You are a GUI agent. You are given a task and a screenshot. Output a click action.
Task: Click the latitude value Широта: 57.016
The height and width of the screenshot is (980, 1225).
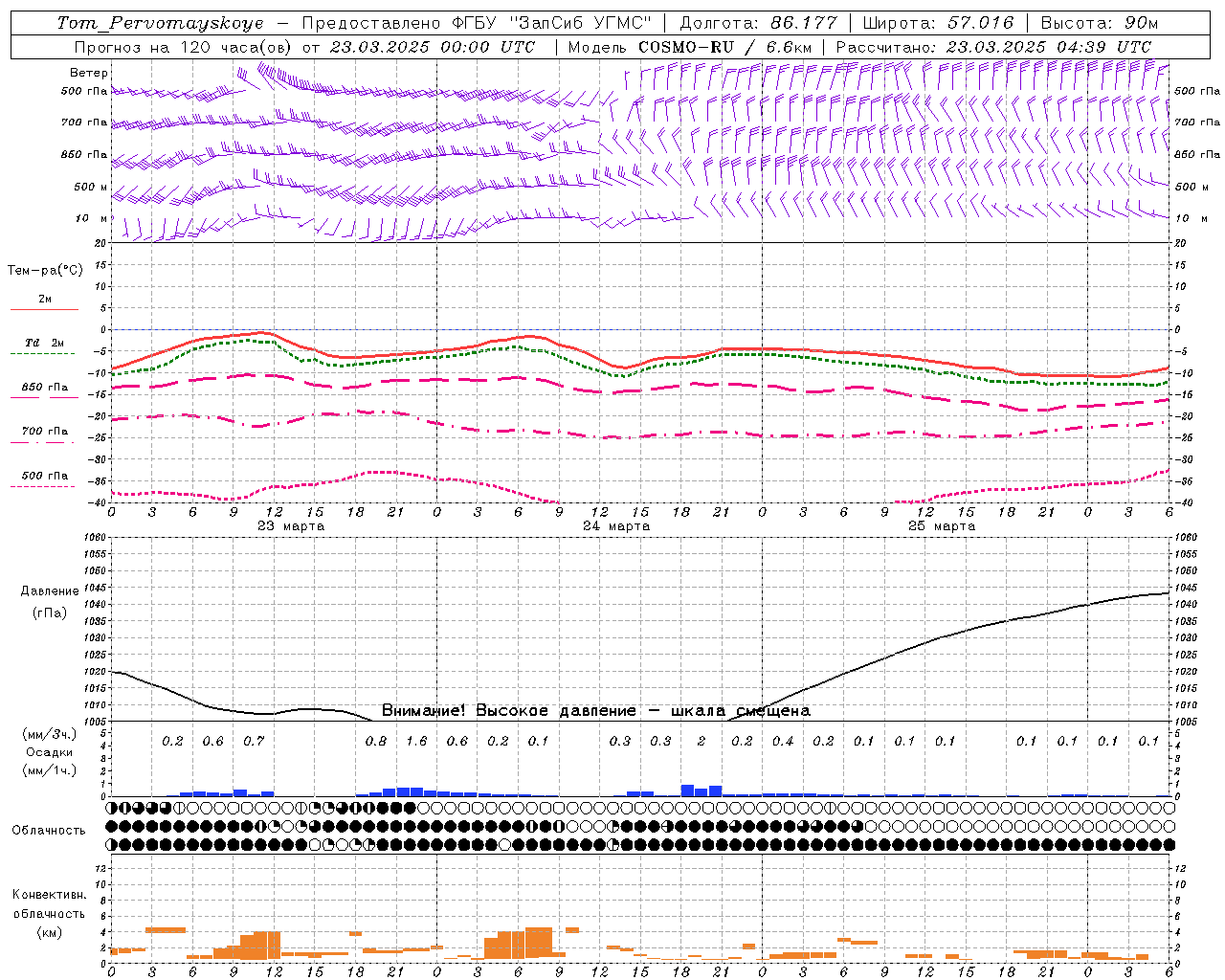939,23
